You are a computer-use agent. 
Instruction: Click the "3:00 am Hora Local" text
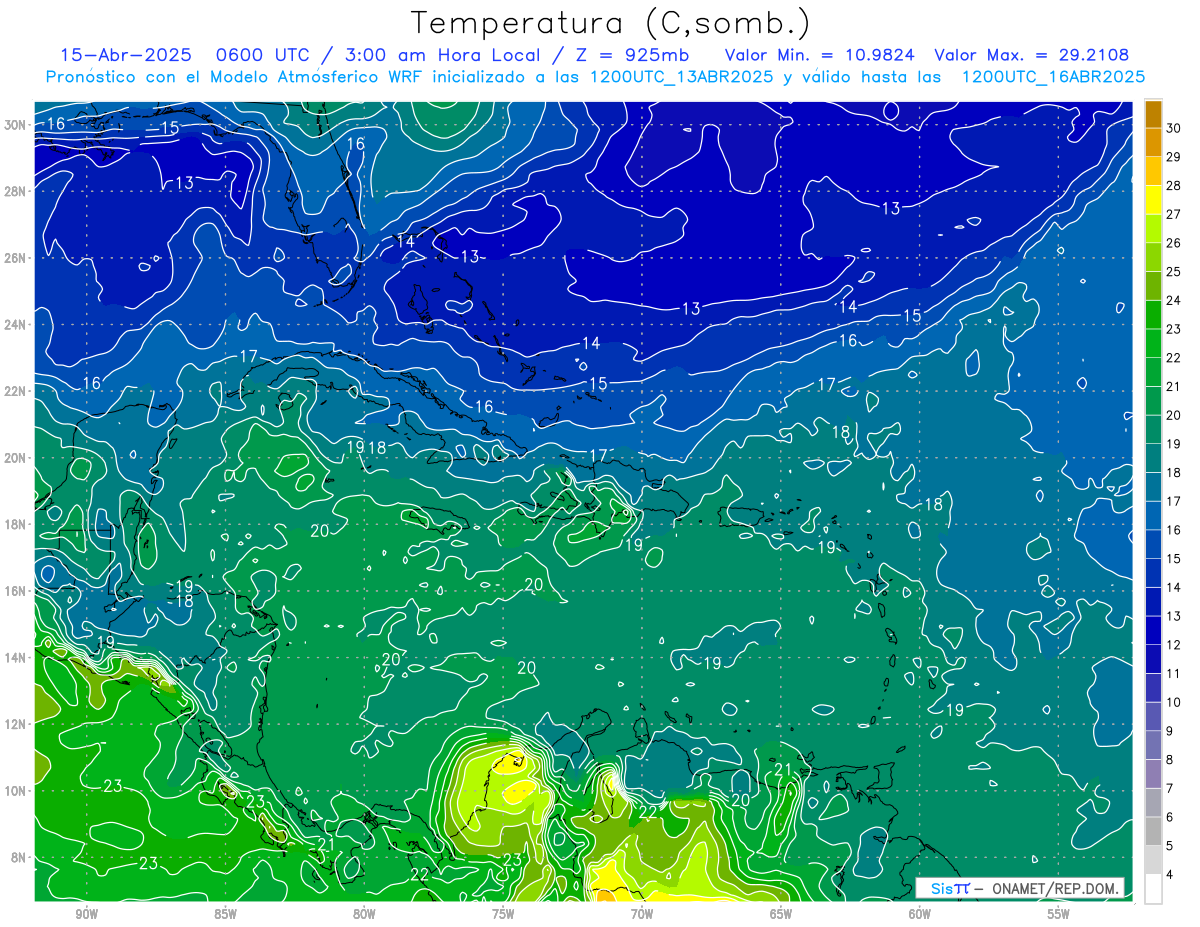[443, 55]
